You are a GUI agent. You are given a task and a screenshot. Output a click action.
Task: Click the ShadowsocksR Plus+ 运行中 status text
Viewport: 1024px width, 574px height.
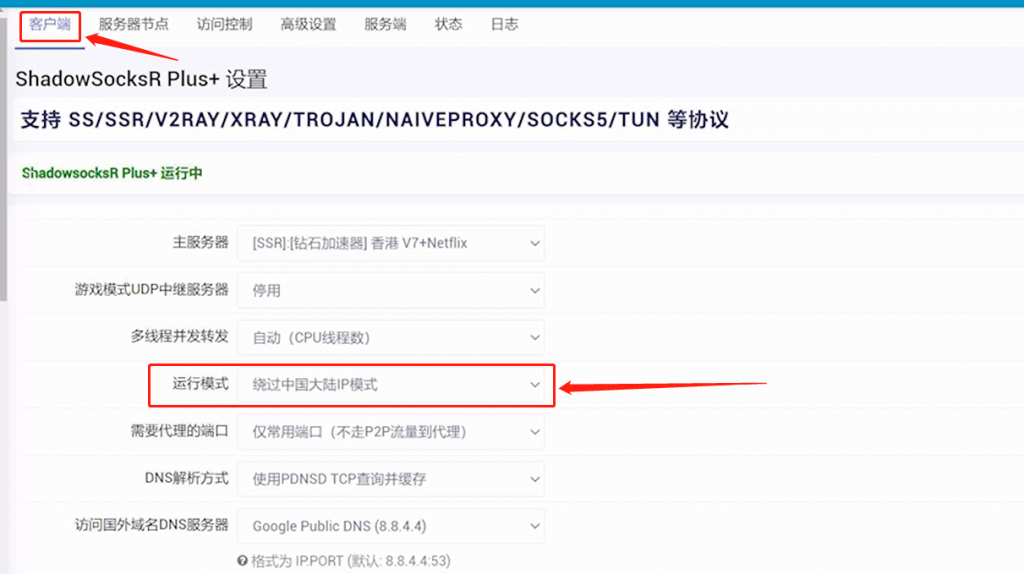(112, 173)
